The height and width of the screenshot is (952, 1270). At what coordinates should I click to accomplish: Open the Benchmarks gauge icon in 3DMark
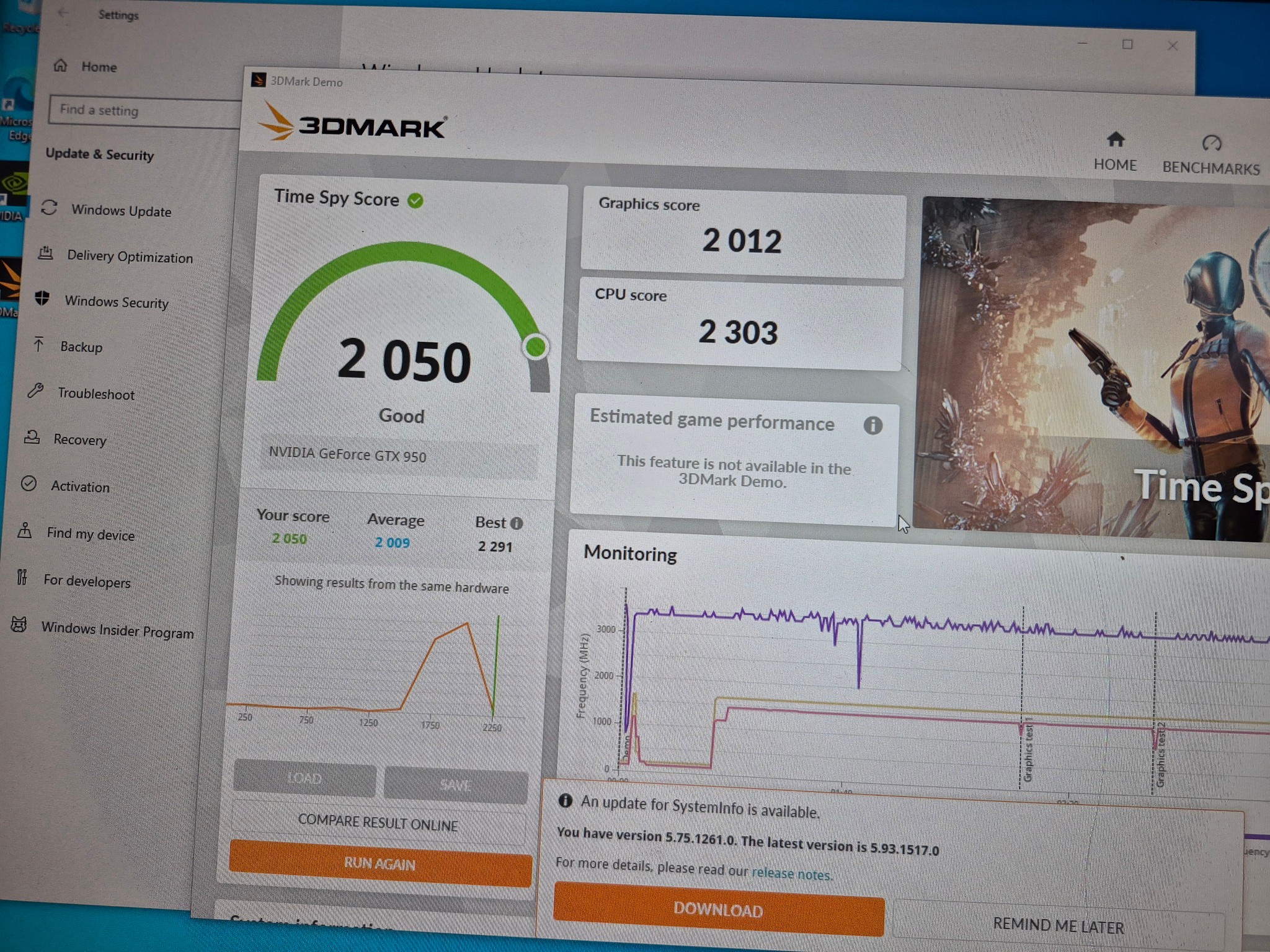point(1212,143)
